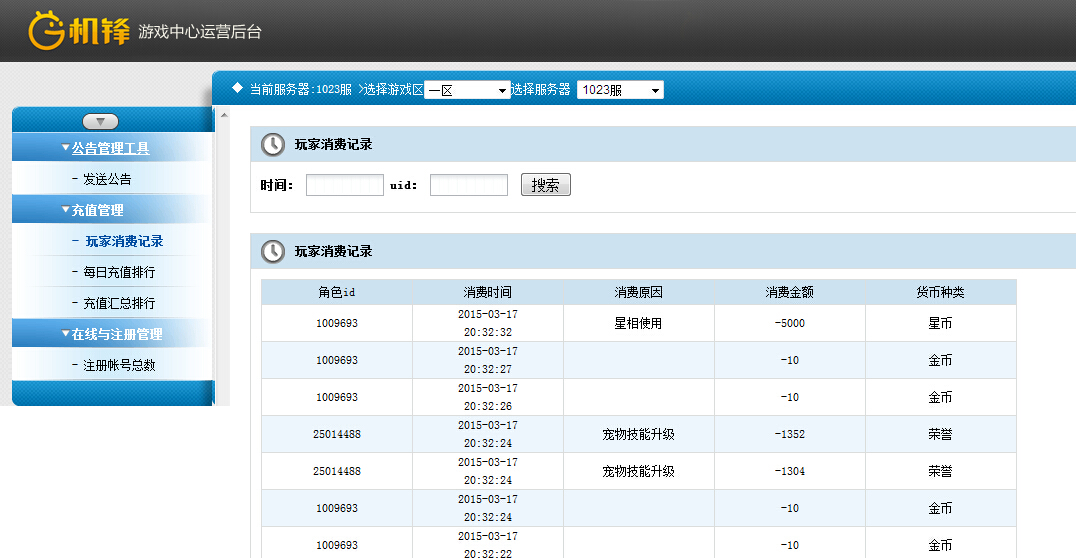Click the 搜索 button
This screenshot has height=558, width=1076.
pos(546,185)
